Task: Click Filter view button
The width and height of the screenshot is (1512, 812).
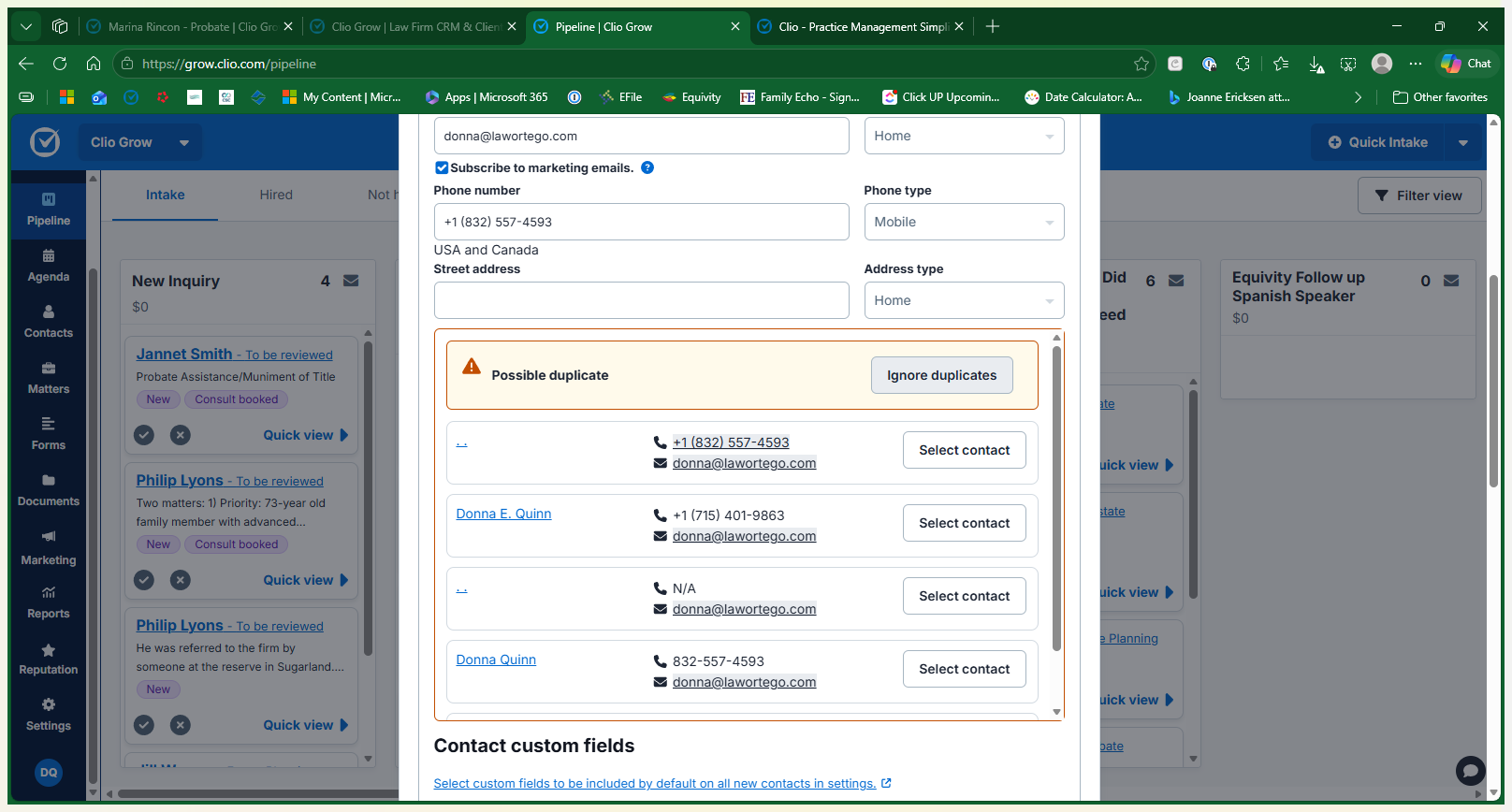Action: click(1419, 196)
